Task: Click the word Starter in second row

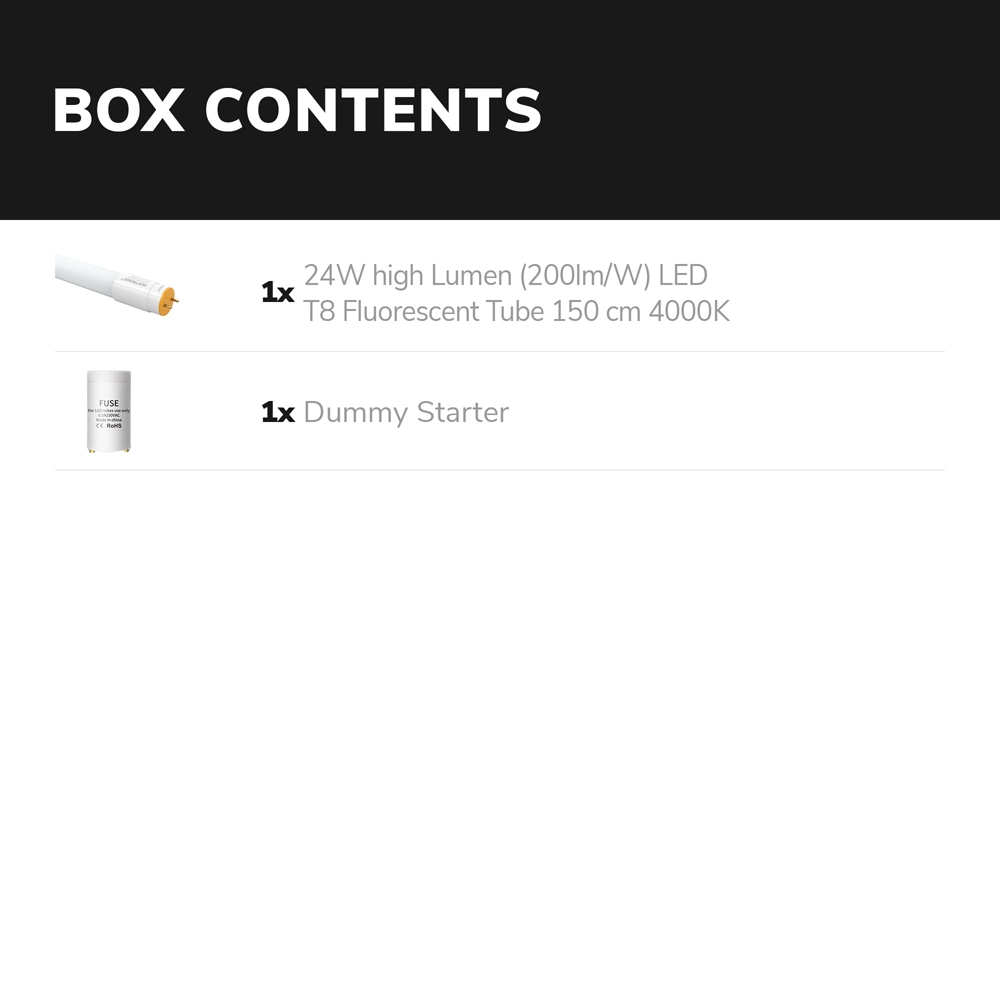Action: click(463, 412)
